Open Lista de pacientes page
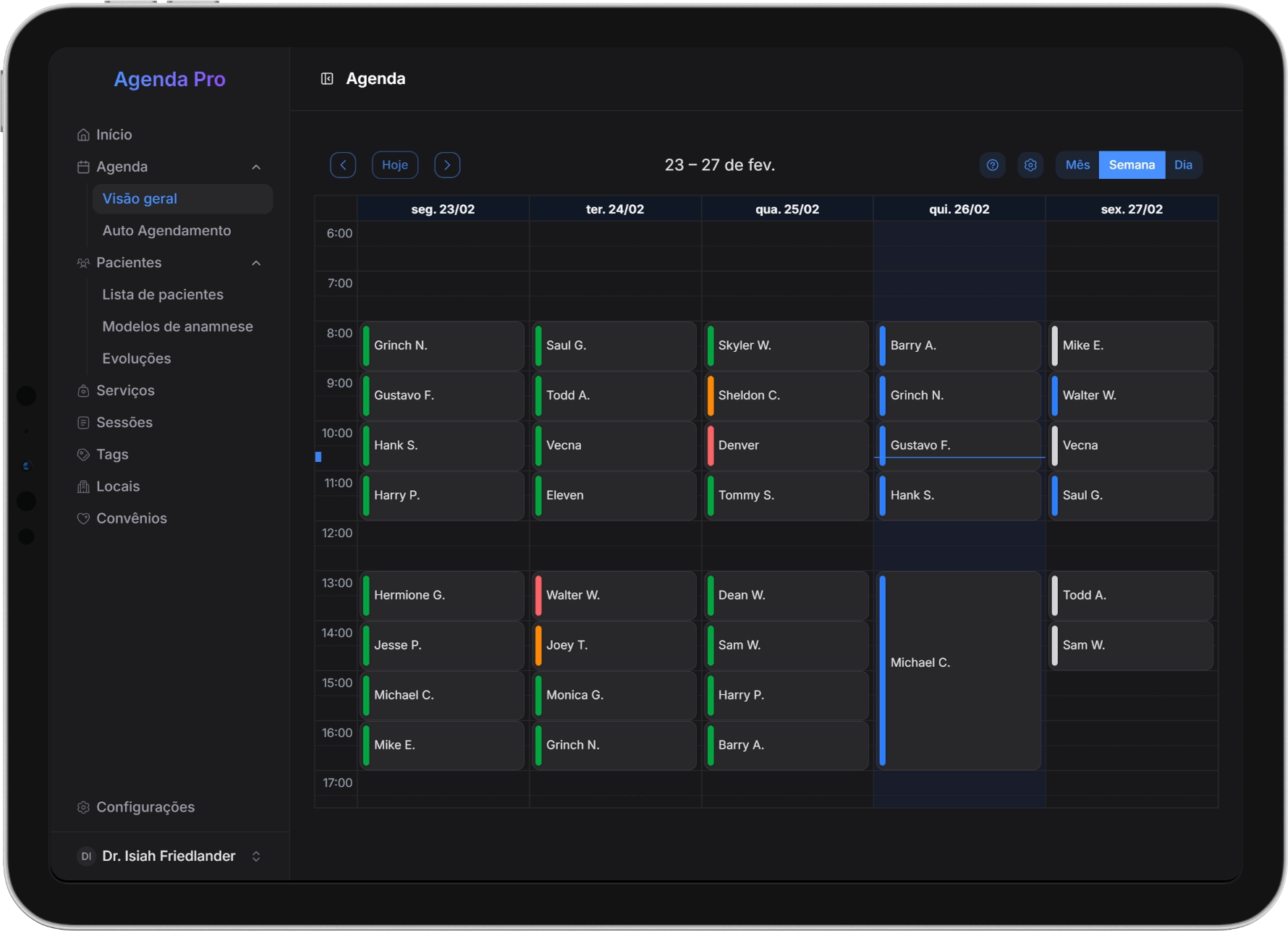This screenshot has width=1288, height=931. tap(163, 295)
